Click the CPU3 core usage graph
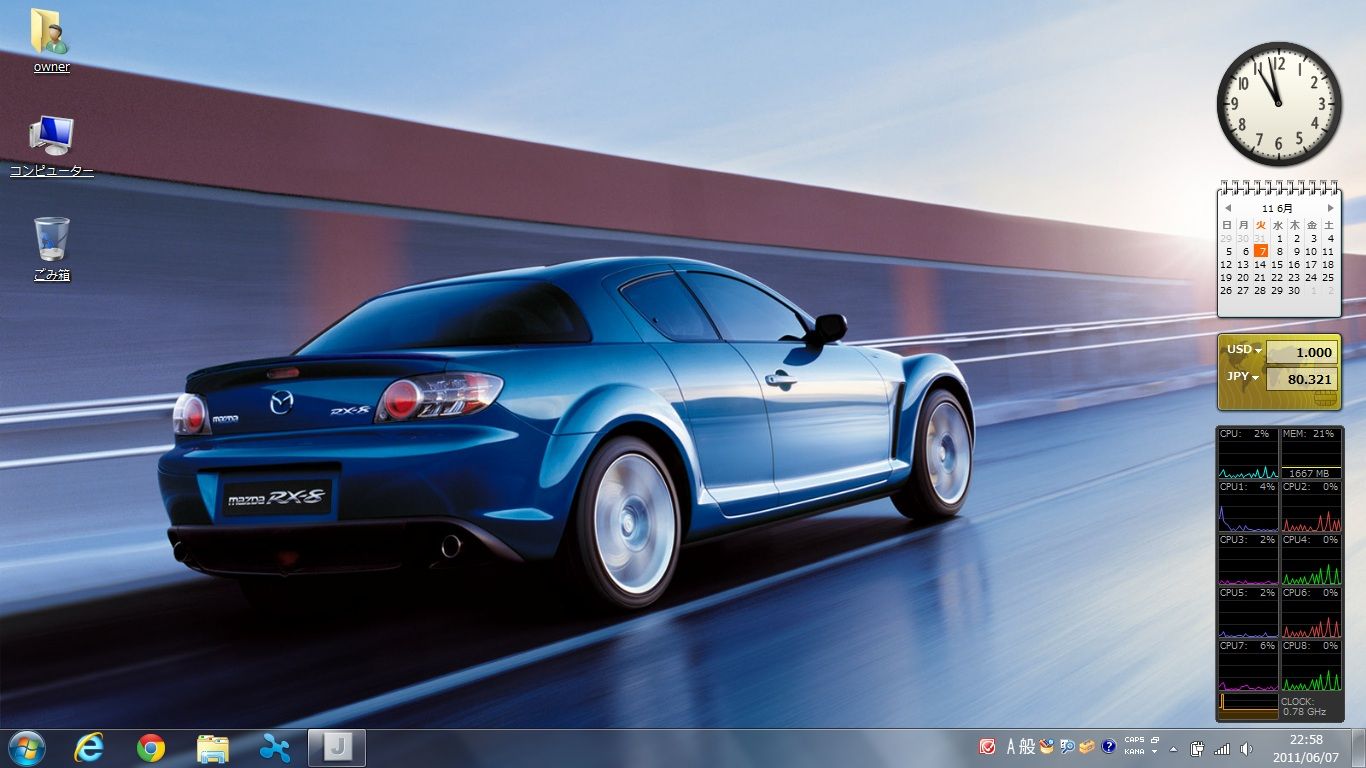1366x768 pixels. click(x=1248, y=560)
